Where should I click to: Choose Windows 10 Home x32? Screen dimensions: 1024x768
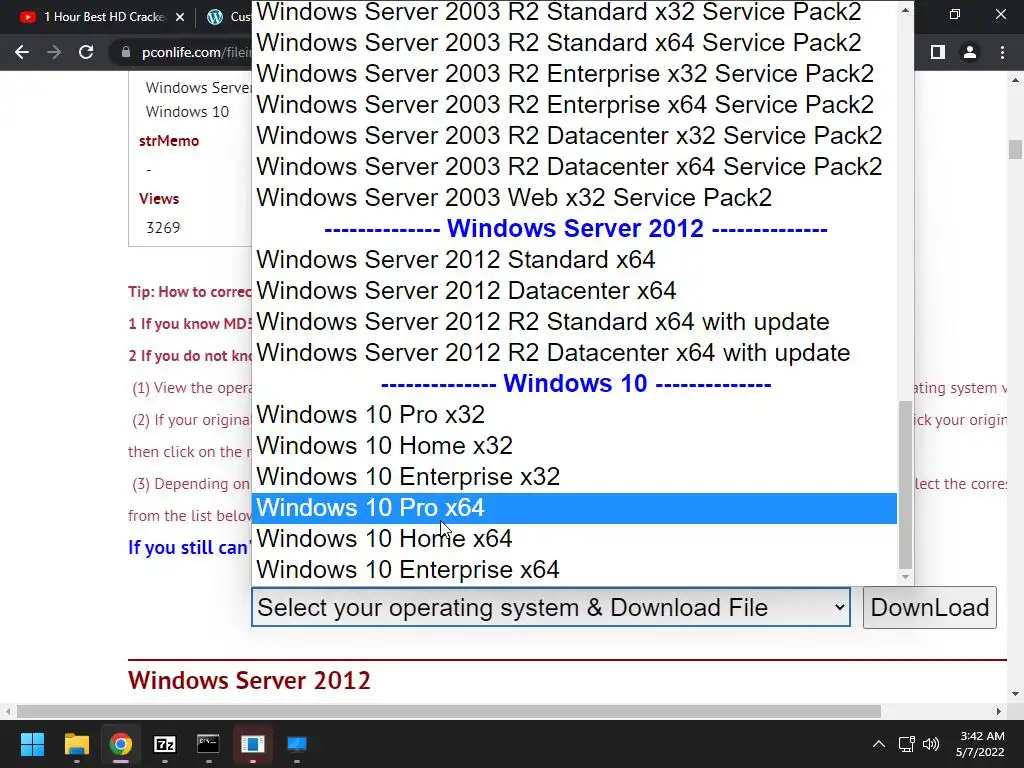[574, 446]
